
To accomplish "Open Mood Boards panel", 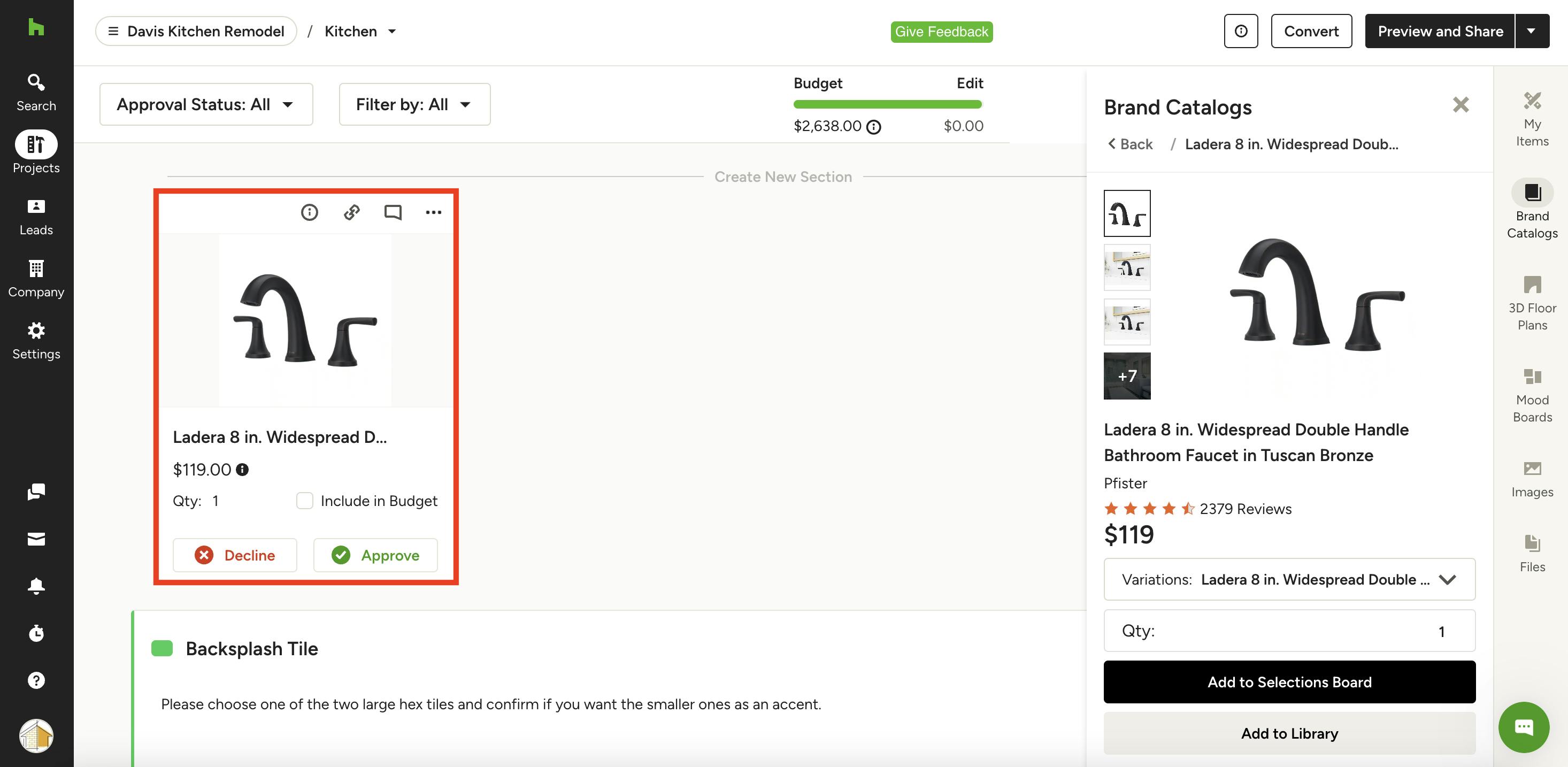I will 1532,395.
